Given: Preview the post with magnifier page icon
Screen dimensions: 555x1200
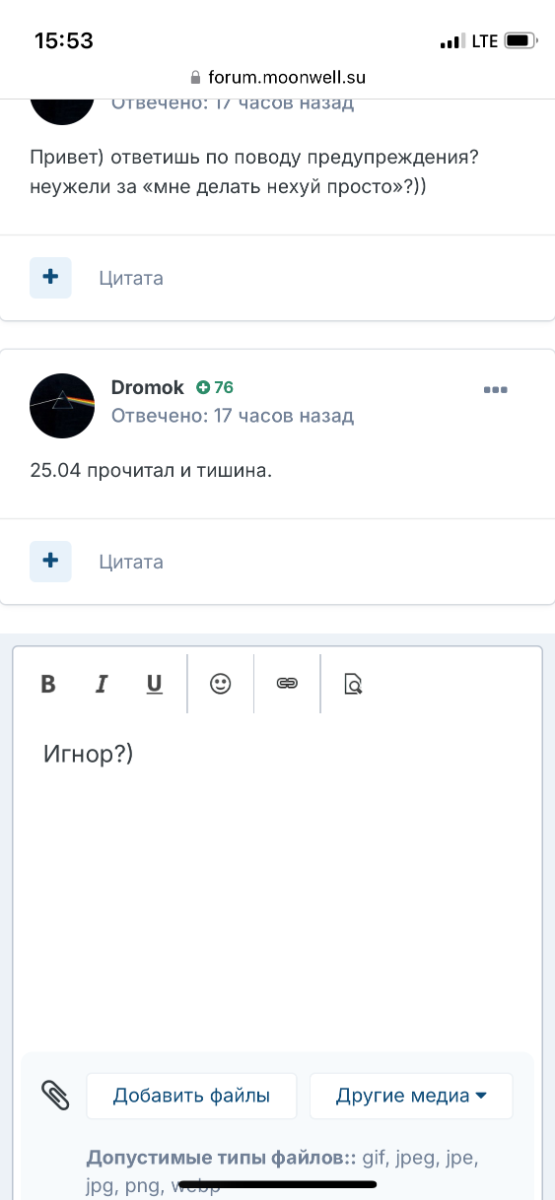Looking at the screenshot, I should 352,684.
